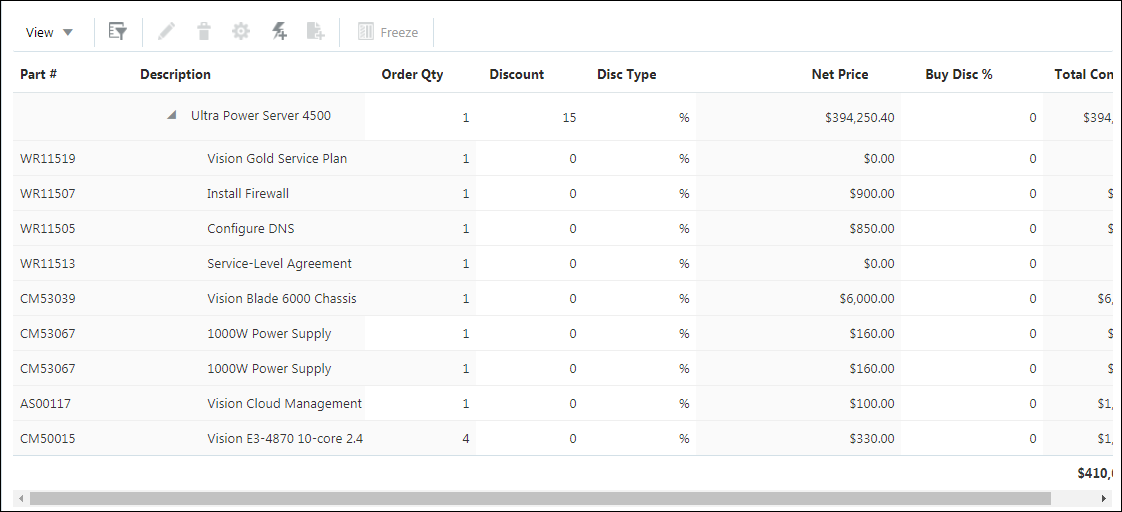Click Net Price $100.00
Screen dimensions: 1122x512
872,404
